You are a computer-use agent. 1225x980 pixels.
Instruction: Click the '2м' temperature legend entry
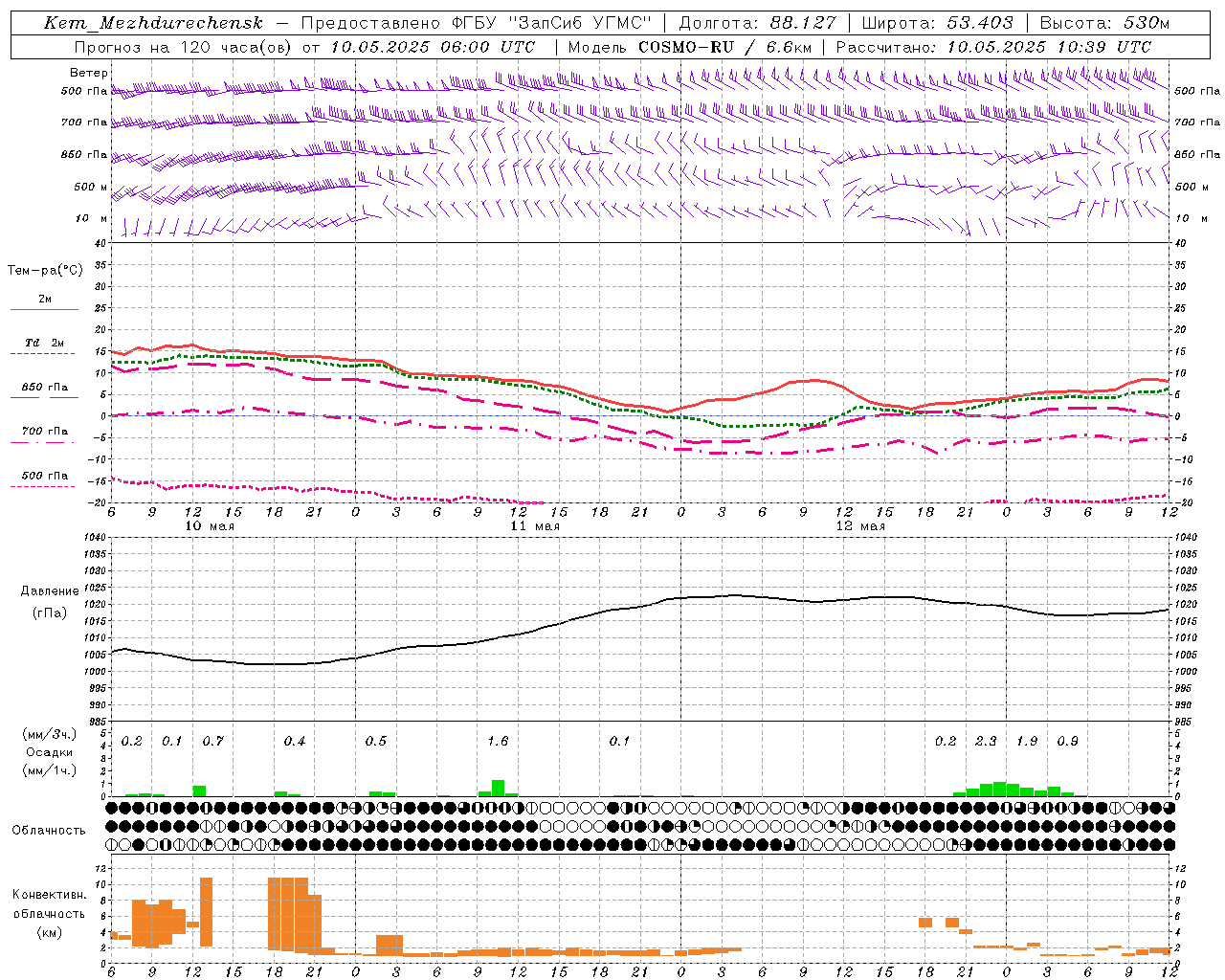(x=45, y=300)
